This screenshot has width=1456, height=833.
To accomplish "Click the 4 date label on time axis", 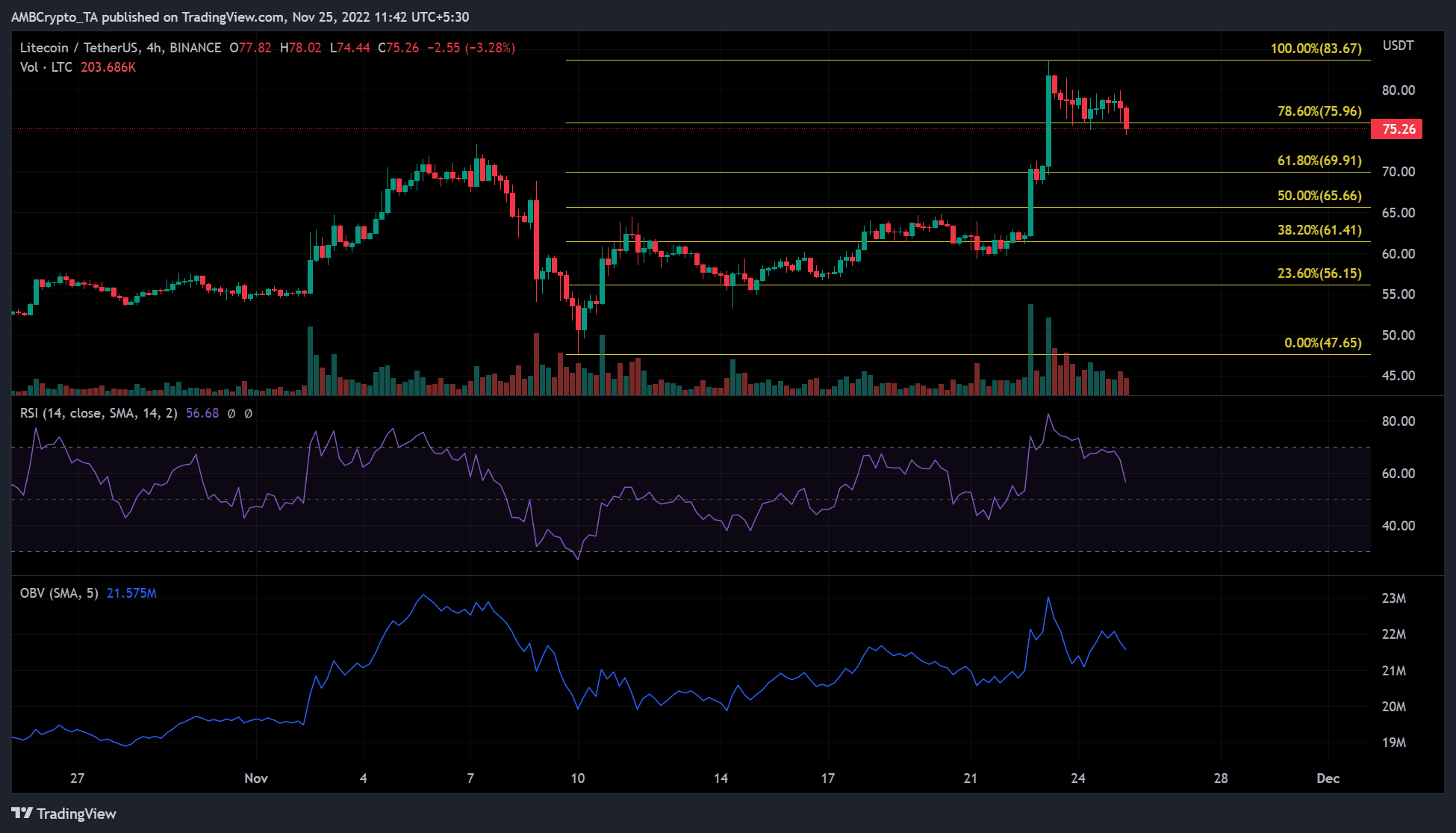I will tap(364, 778).
